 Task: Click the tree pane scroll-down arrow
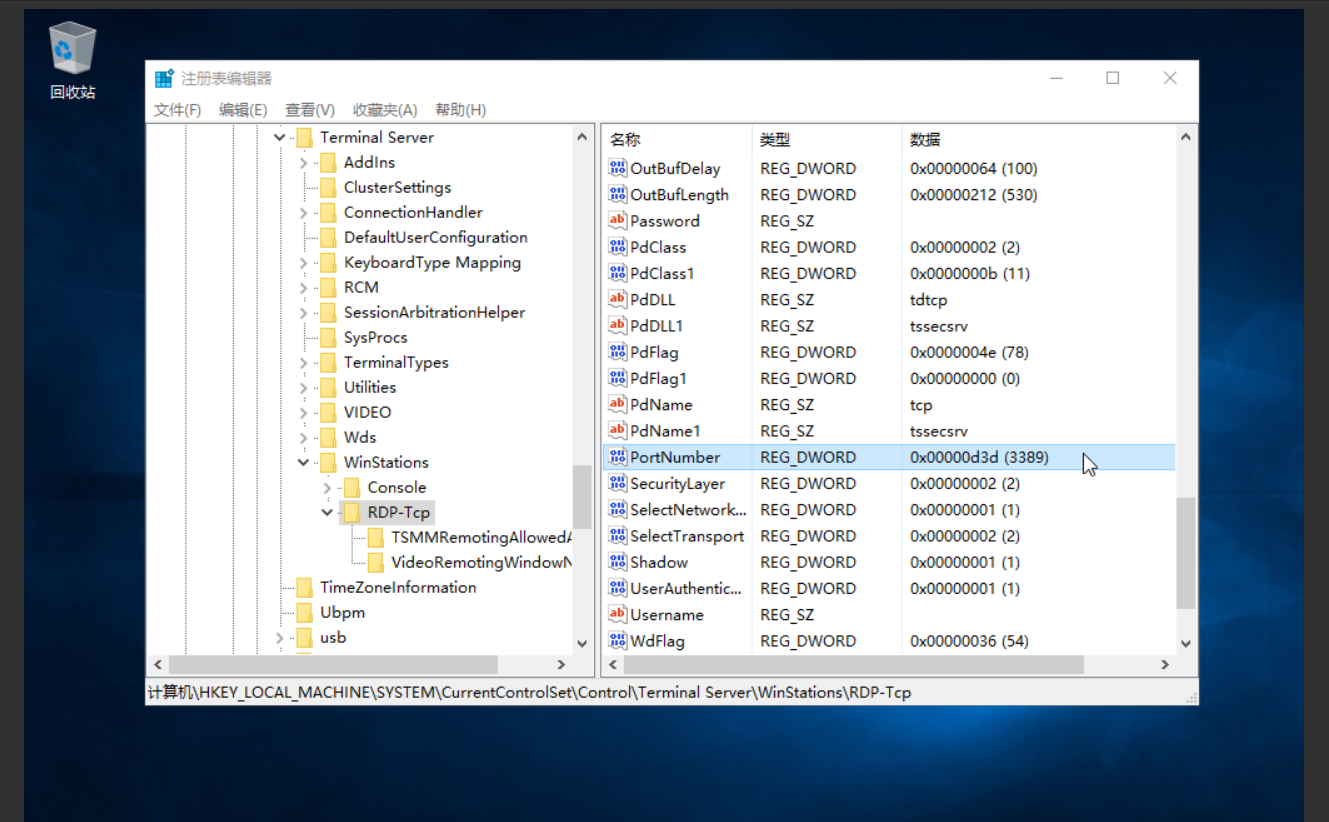pyautogui.click(x=582, y=643)
